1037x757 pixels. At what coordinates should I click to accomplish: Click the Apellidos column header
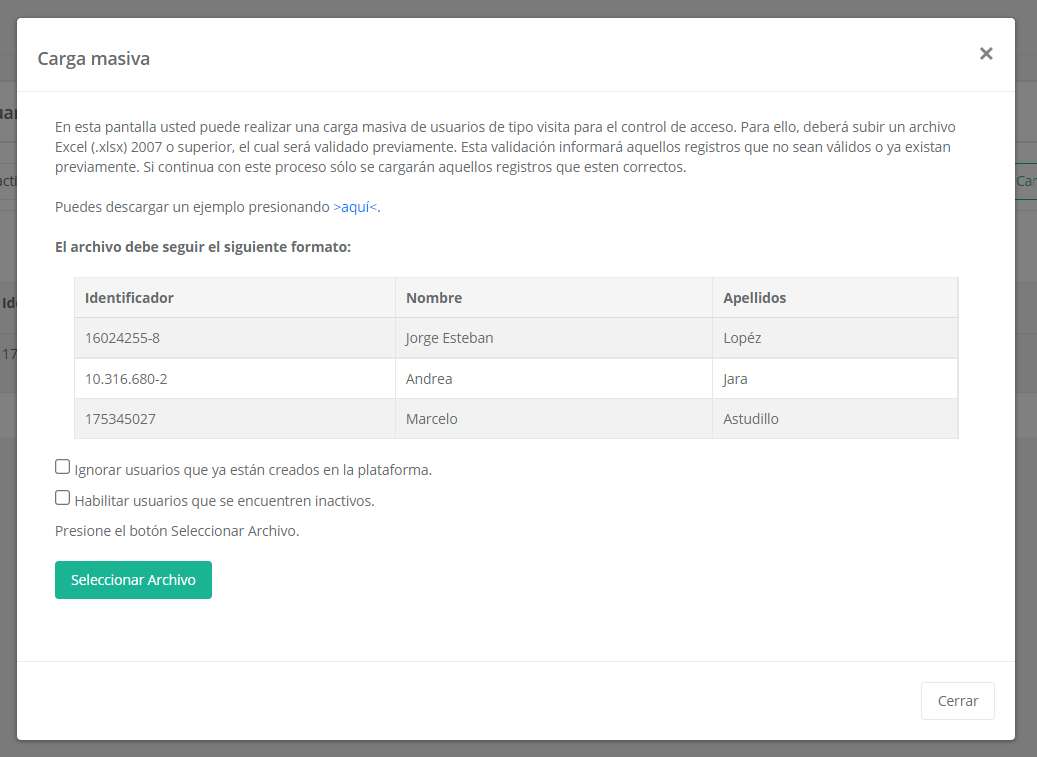pos(754,298)
